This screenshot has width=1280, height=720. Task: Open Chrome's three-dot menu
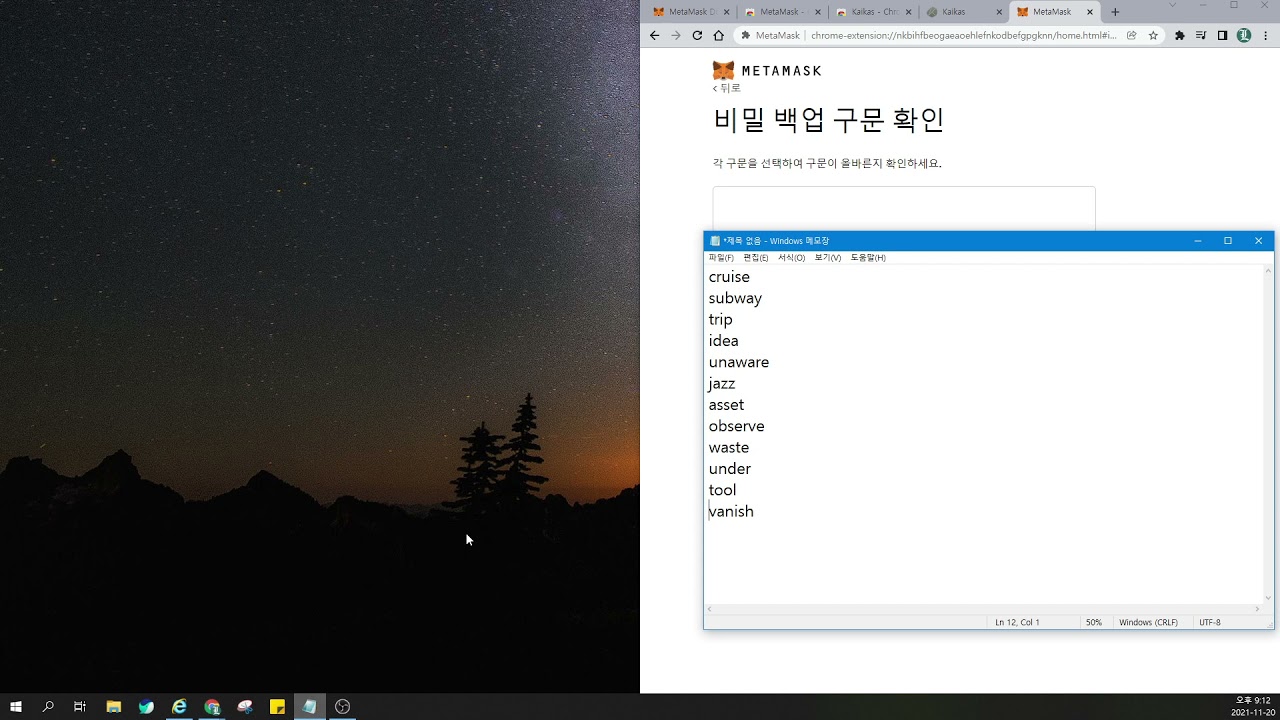(1265, 35)
